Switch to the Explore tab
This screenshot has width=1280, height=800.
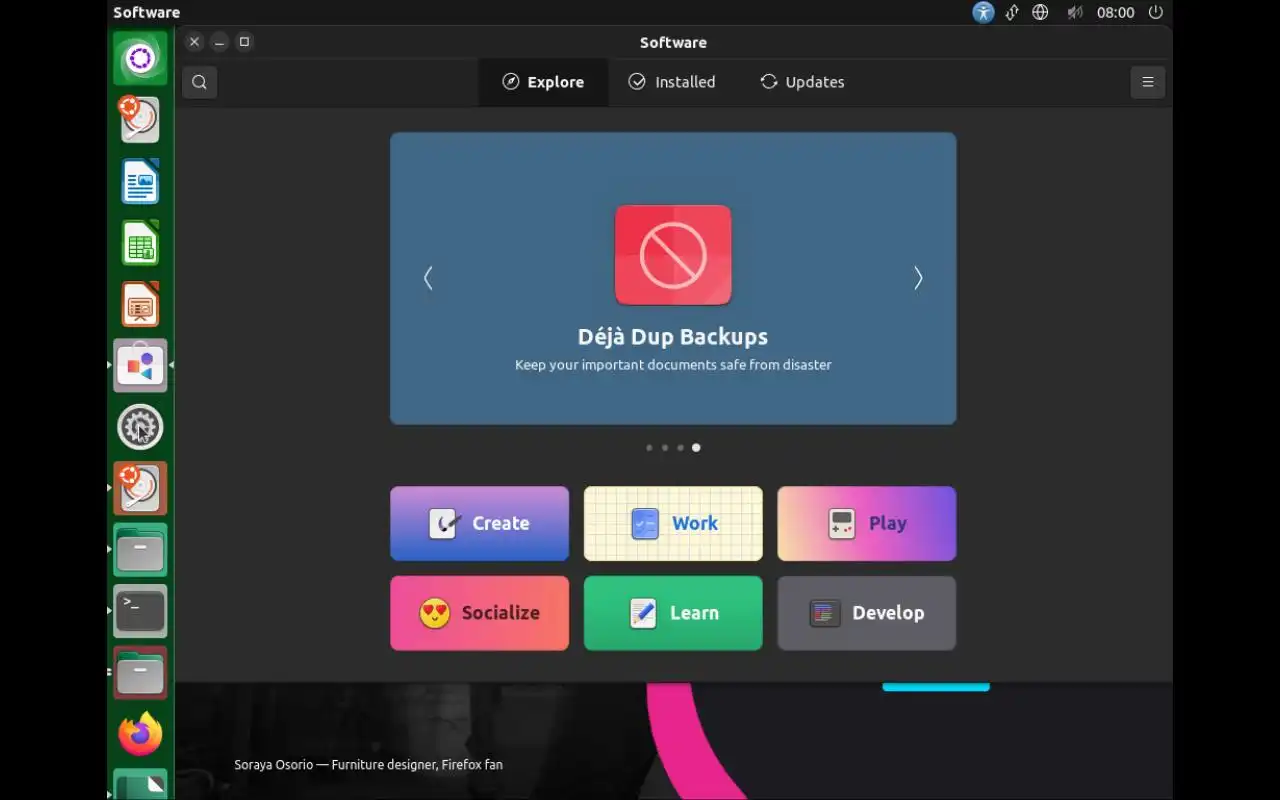tap(543, 82)
